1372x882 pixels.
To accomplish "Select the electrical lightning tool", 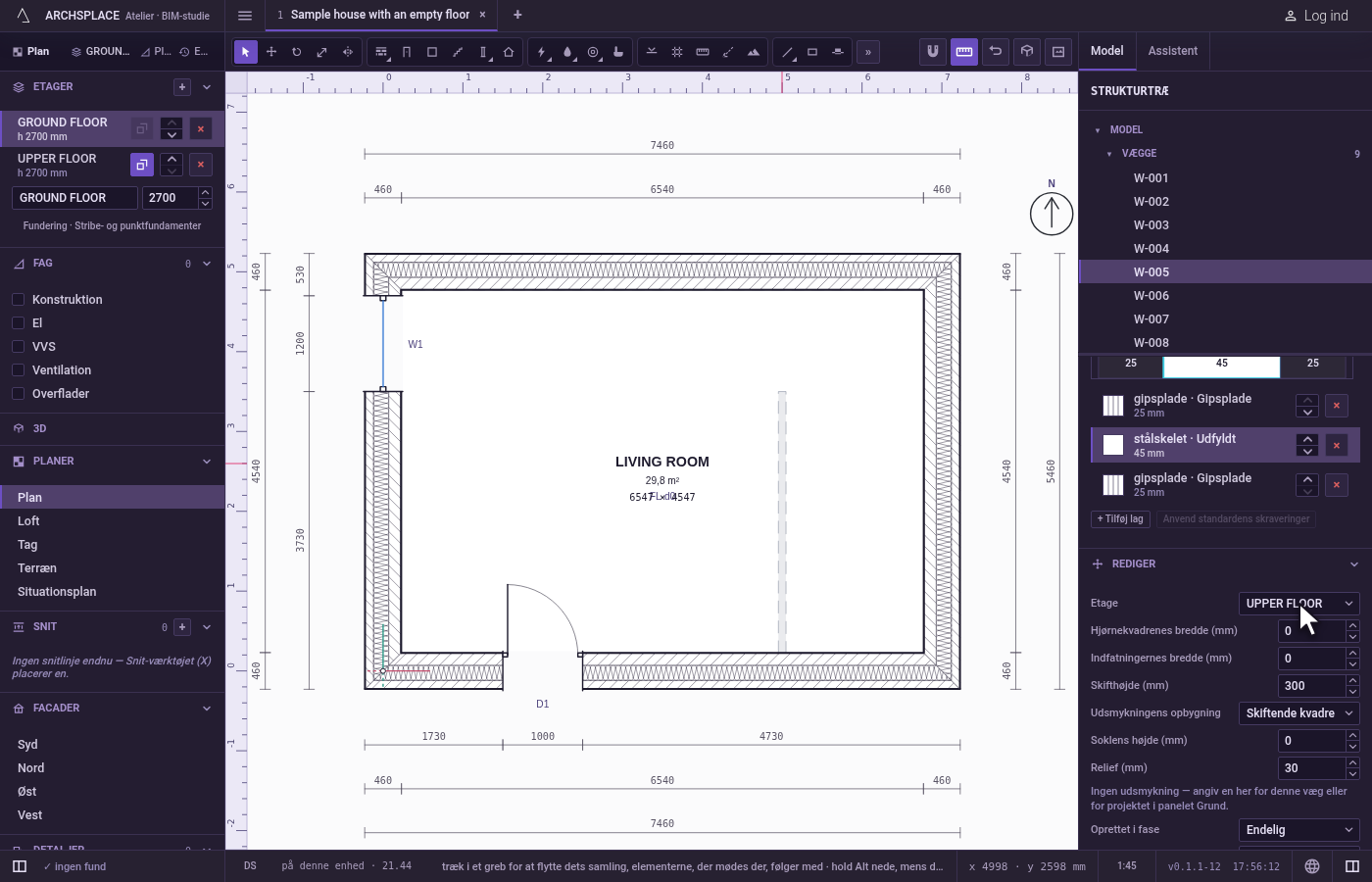I will [542, 52].
